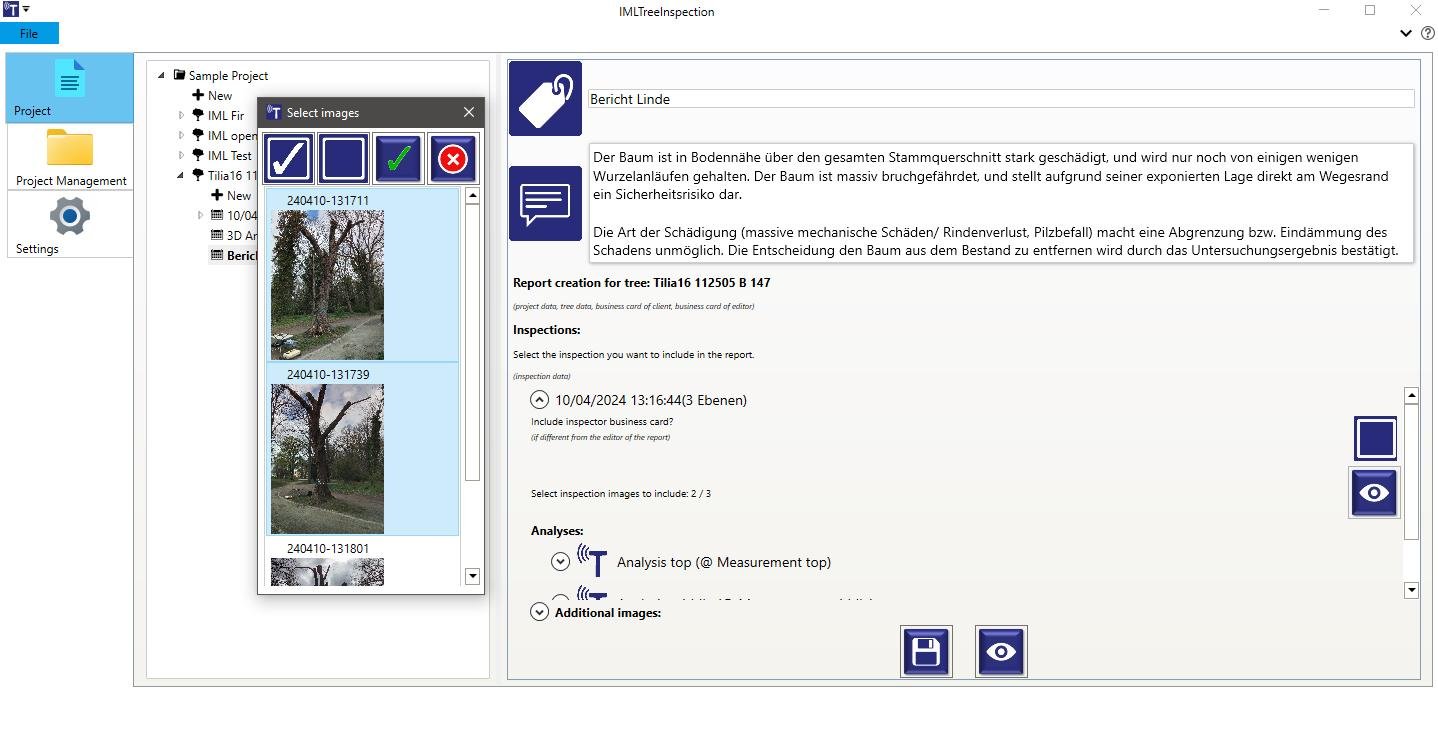Expand Additional images section
The height and width of the screenshot is (741, 1438).
pos(539,611)
